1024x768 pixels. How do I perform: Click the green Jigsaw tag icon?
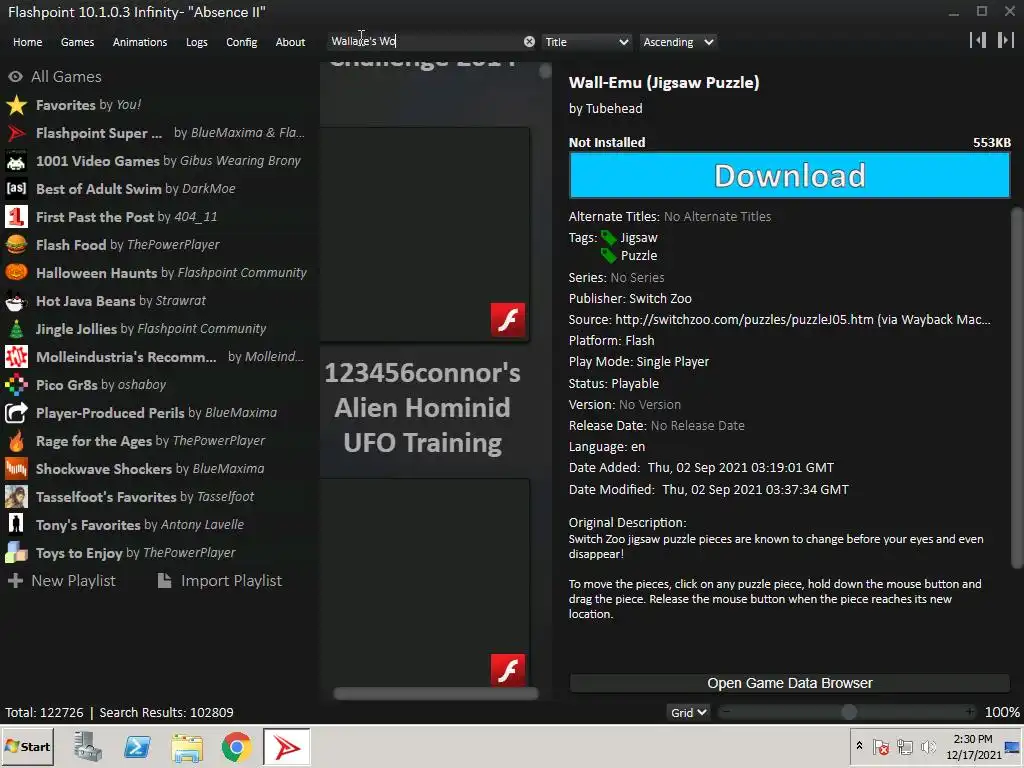[x=609, y=238]
